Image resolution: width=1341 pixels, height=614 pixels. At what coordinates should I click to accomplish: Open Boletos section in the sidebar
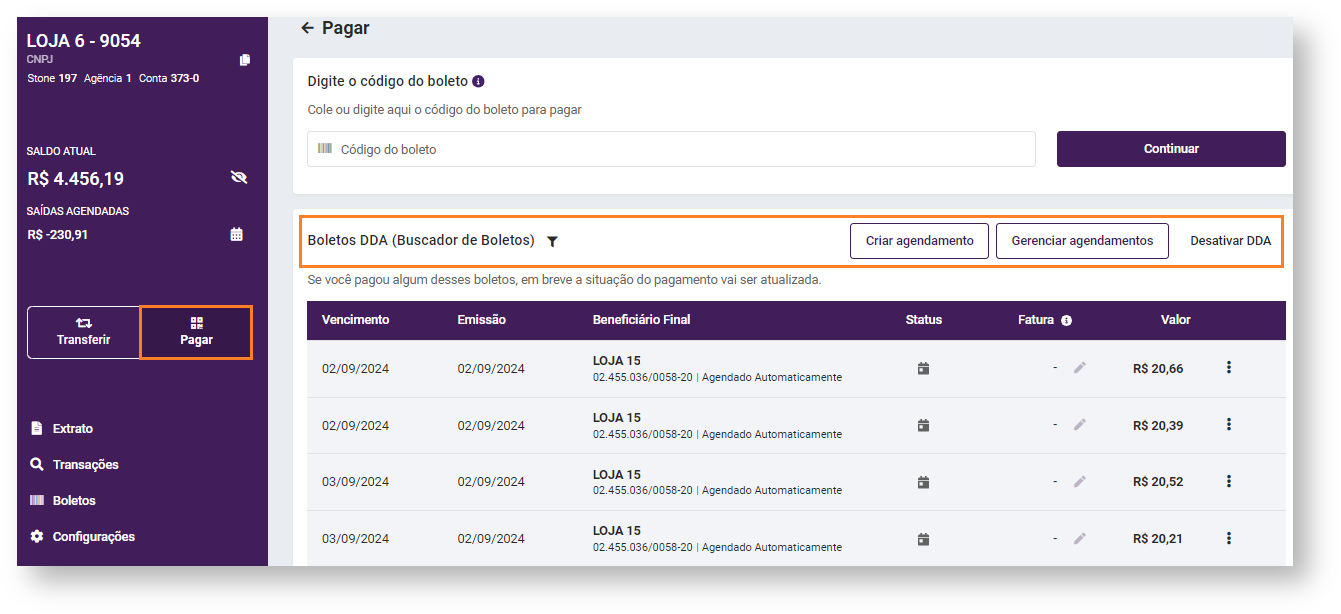pyautogui.click(x=73, y=500)
